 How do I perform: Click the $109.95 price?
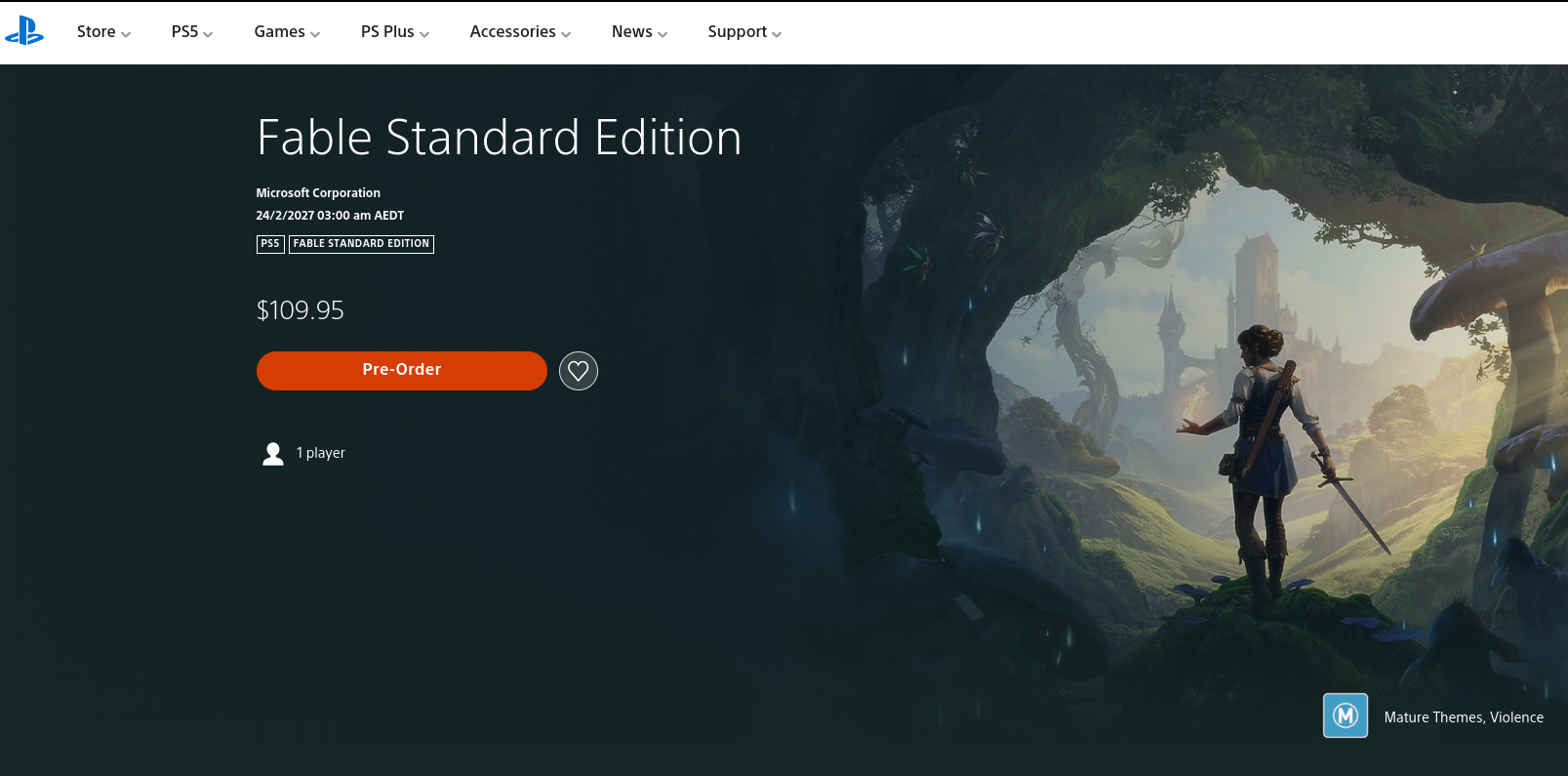click(x=301, y=310)
